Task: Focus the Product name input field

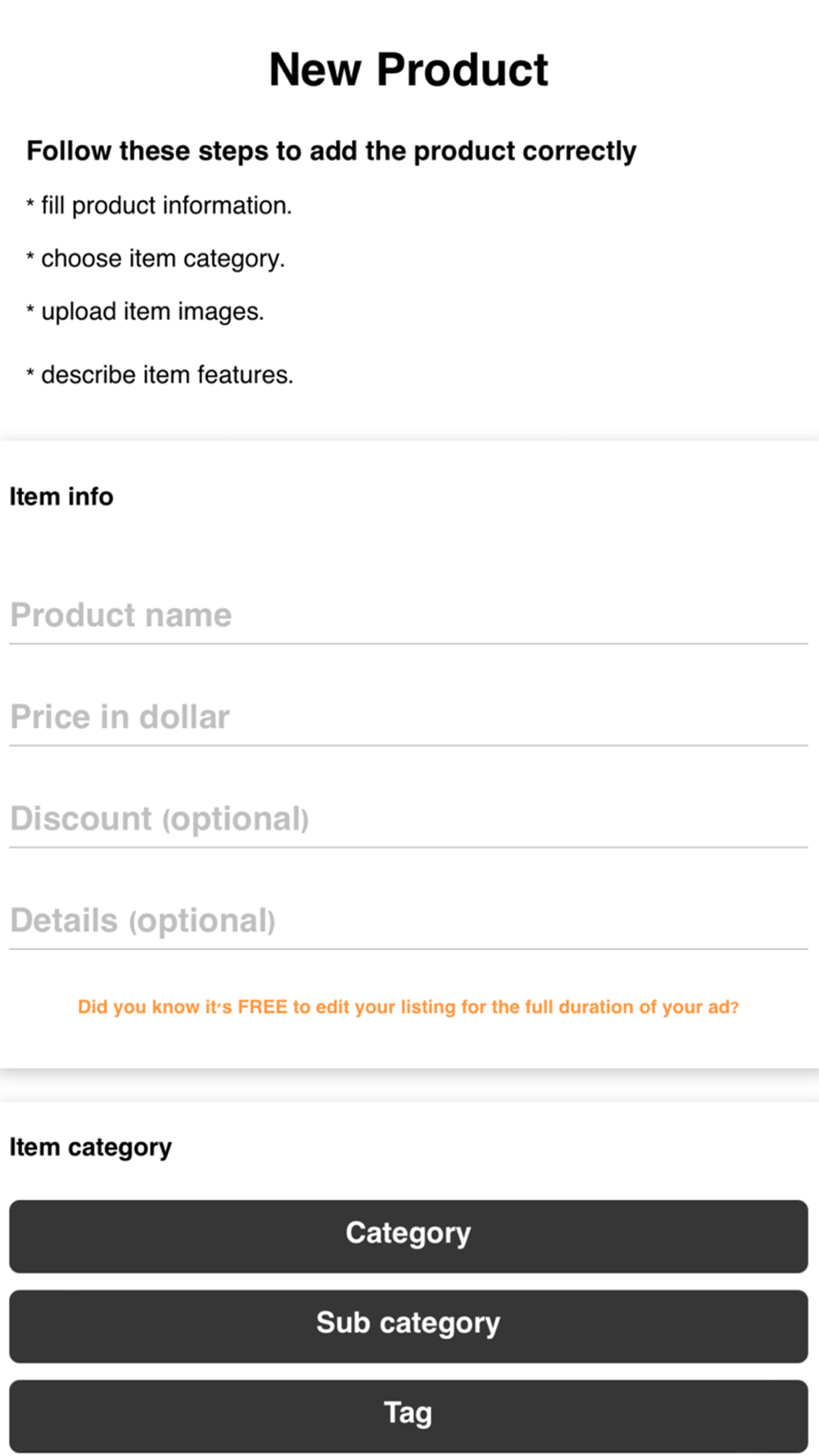Action: [x=408, y=615]
